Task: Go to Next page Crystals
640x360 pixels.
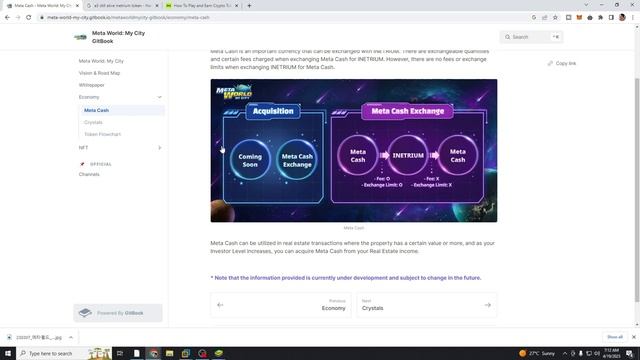Action: [x=427, y=305]
